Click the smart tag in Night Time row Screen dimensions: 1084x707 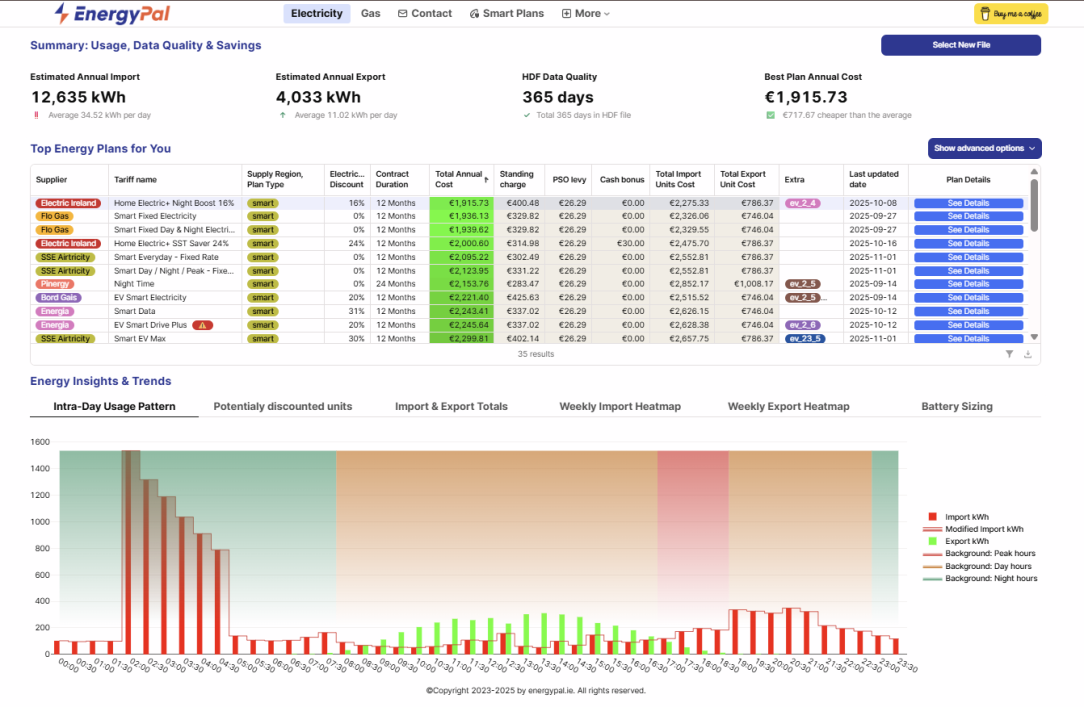(263, 284)
